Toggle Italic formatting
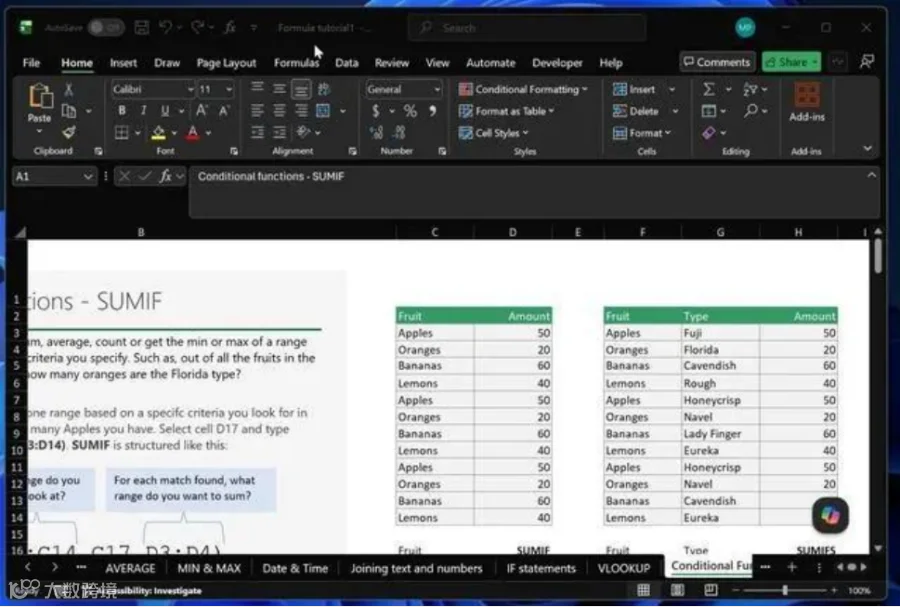The height and width of the screenshot is (607, 900). point(143,111)
